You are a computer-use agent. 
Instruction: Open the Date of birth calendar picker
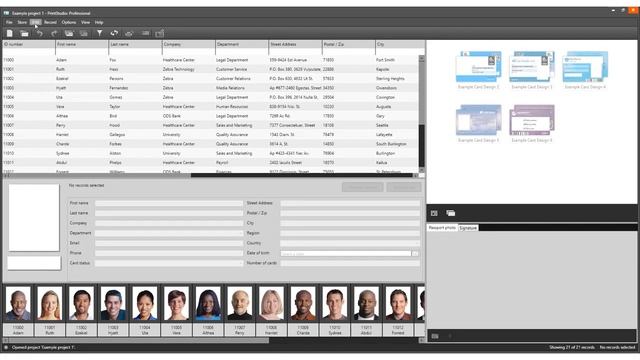[x=415, y=253]
